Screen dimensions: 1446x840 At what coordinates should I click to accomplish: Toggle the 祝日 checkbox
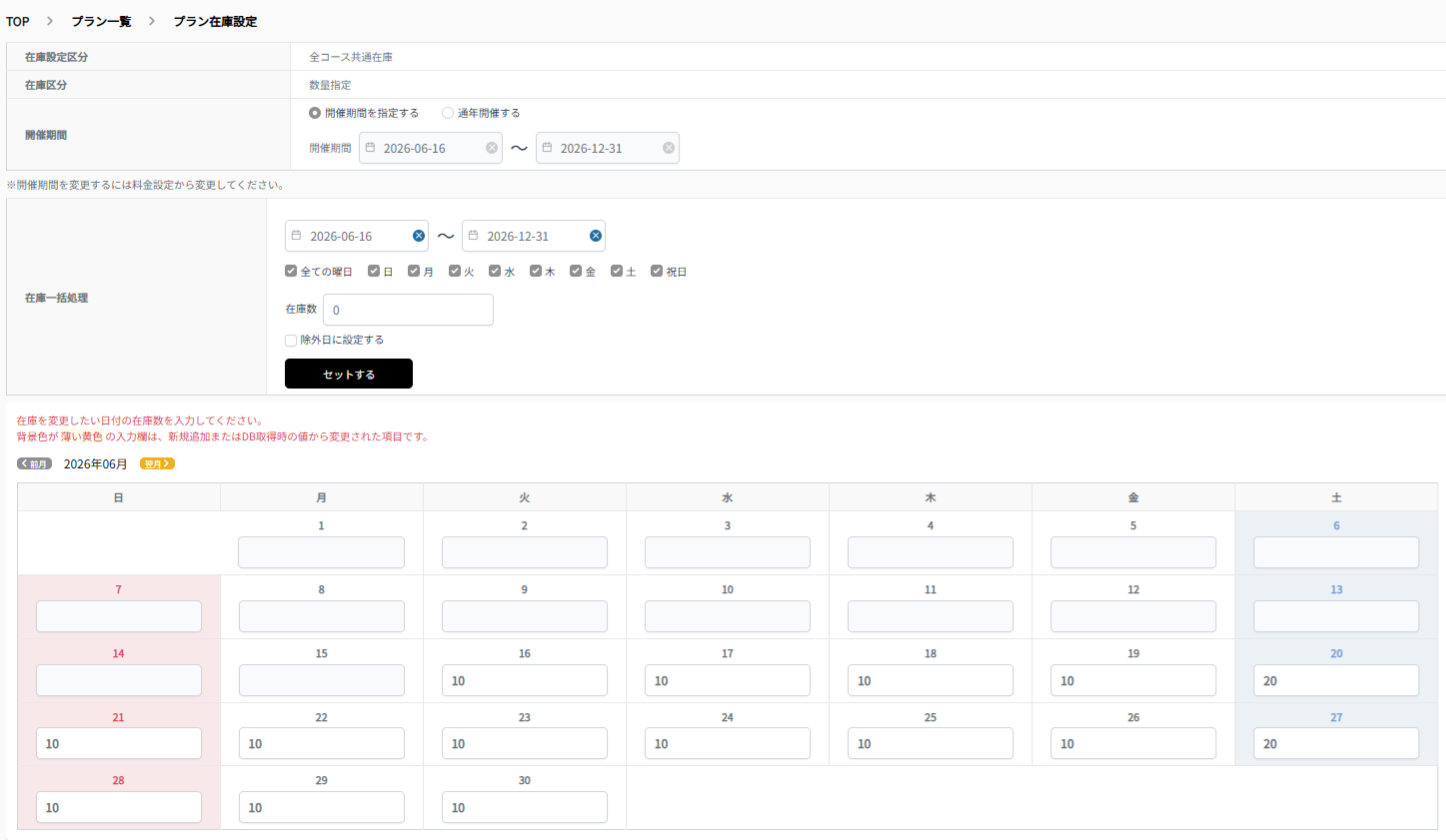click(x=657, y=271)
